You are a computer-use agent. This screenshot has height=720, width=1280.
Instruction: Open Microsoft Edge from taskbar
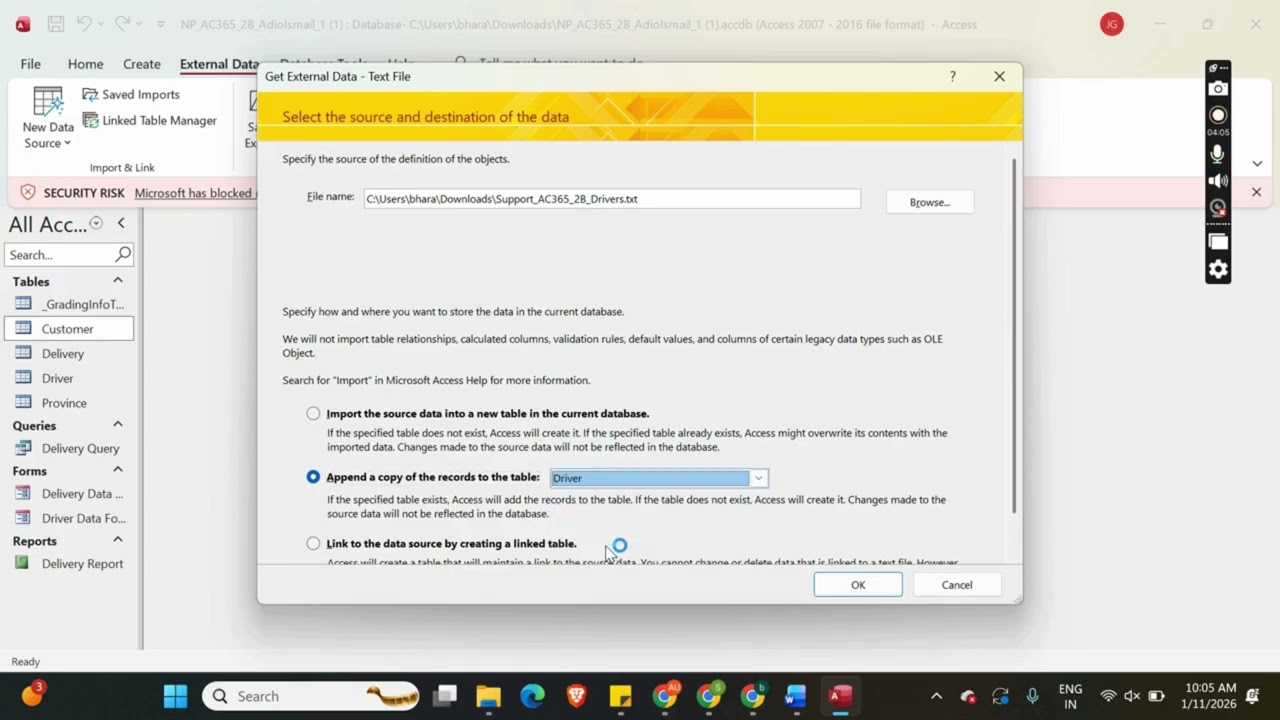coord(532,696)
